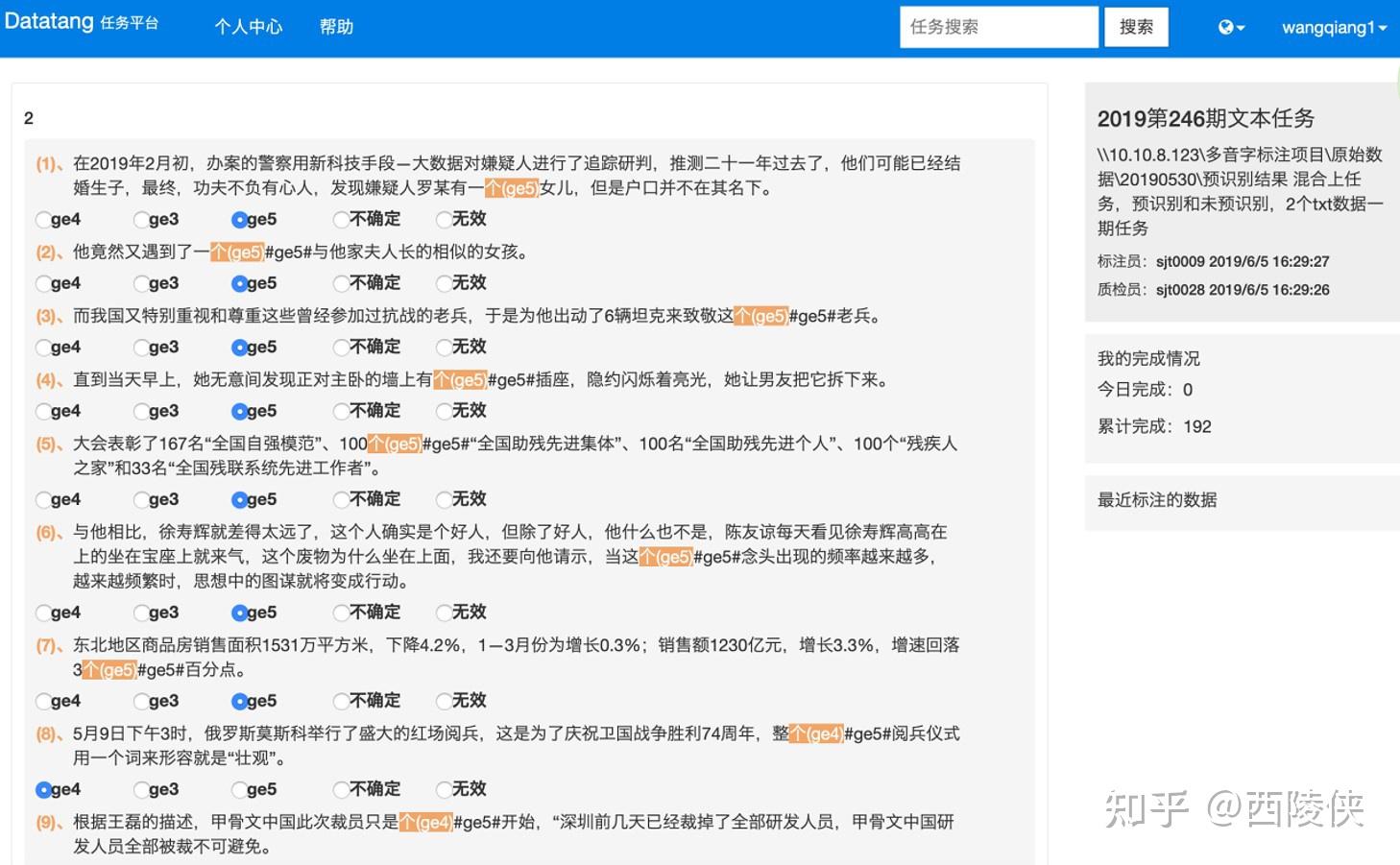Click the 2019第246期文本任务 title

[x=1205, y=118]
